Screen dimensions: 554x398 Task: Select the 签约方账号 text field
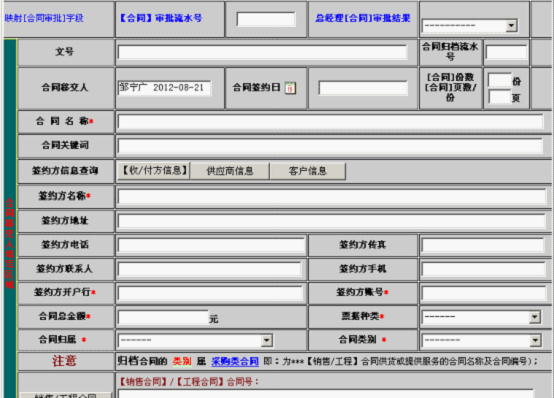click(484, 293)
